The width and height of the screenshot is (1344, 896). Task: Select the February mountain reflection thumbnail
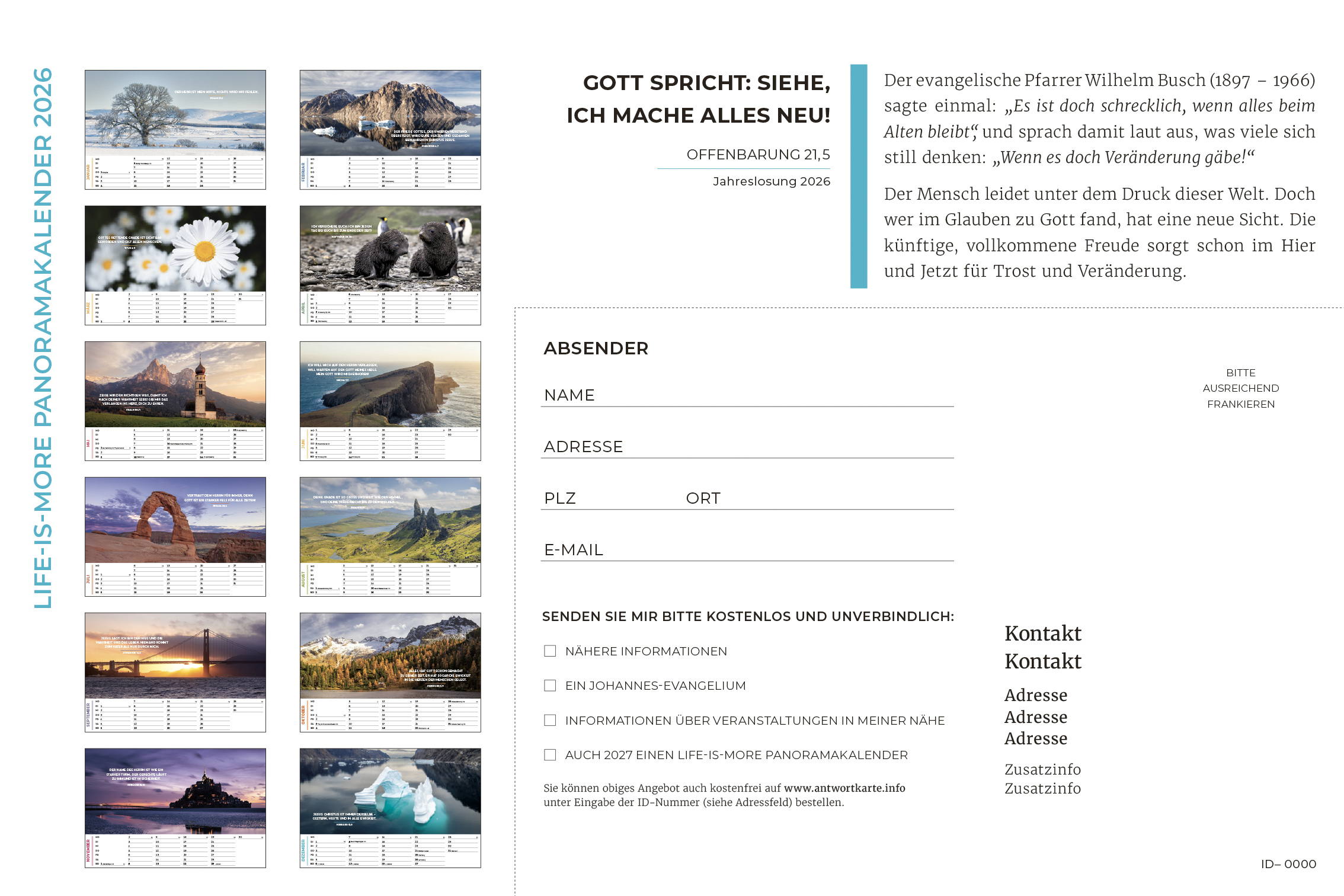(x=390, y=130)
